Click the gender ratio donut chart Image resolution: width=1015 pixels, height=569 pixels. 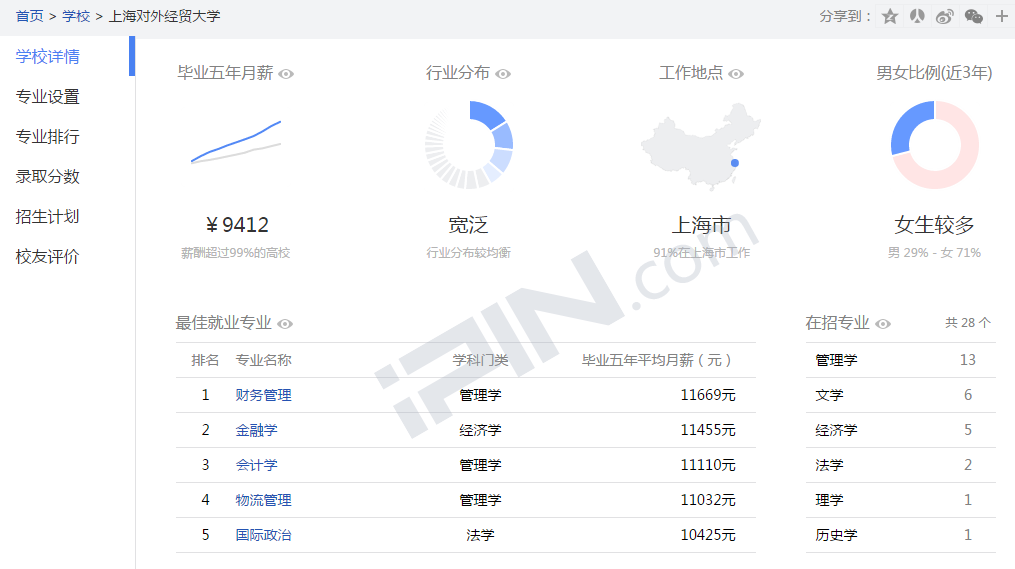coord(935,145)
